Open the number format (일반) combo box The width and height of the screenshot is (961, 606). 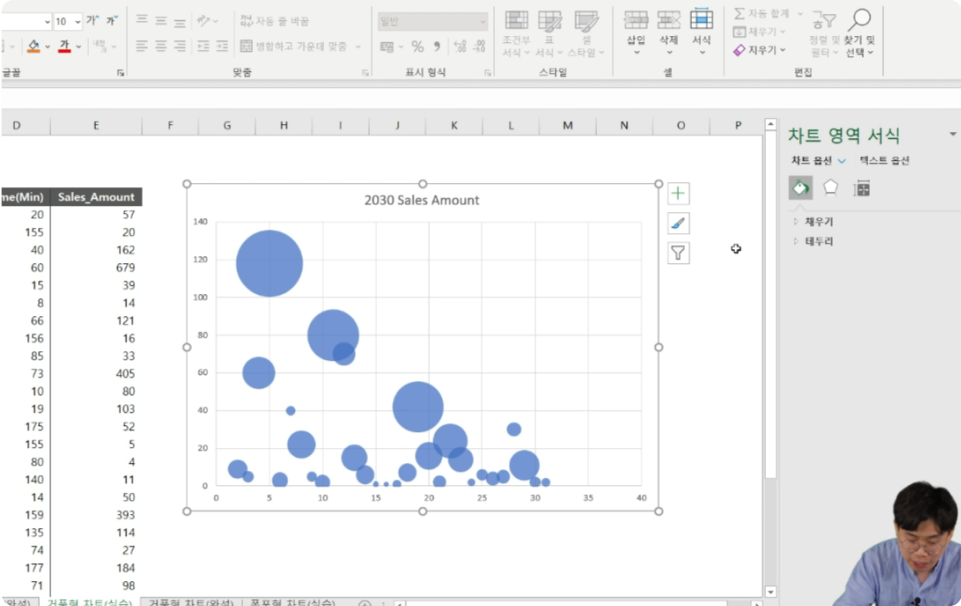click(x=433, y=21)
